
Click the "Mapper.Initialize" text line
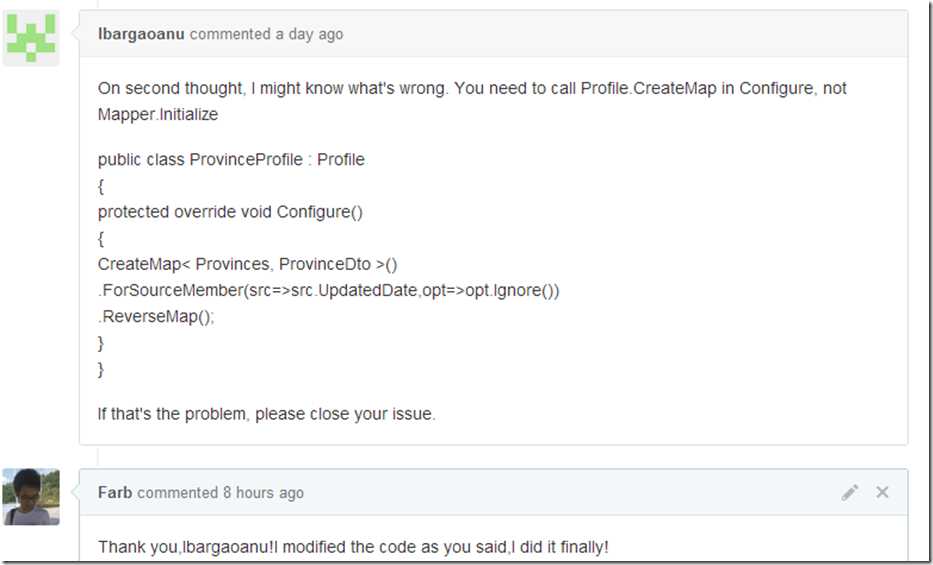[x=158, y=114]
